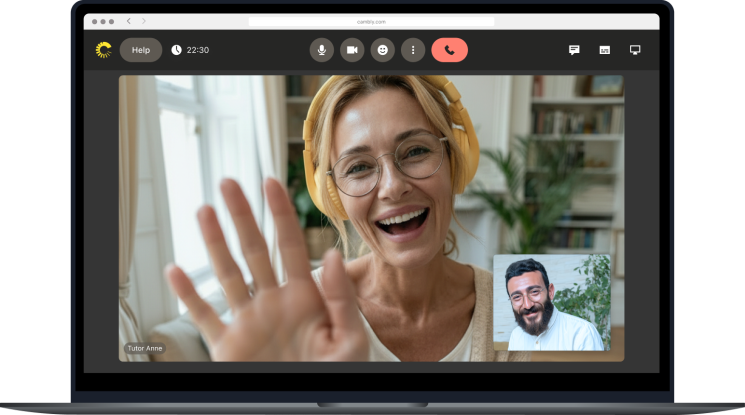
Task: Close the browser window with red dot
Action: (x=95, y=21)
